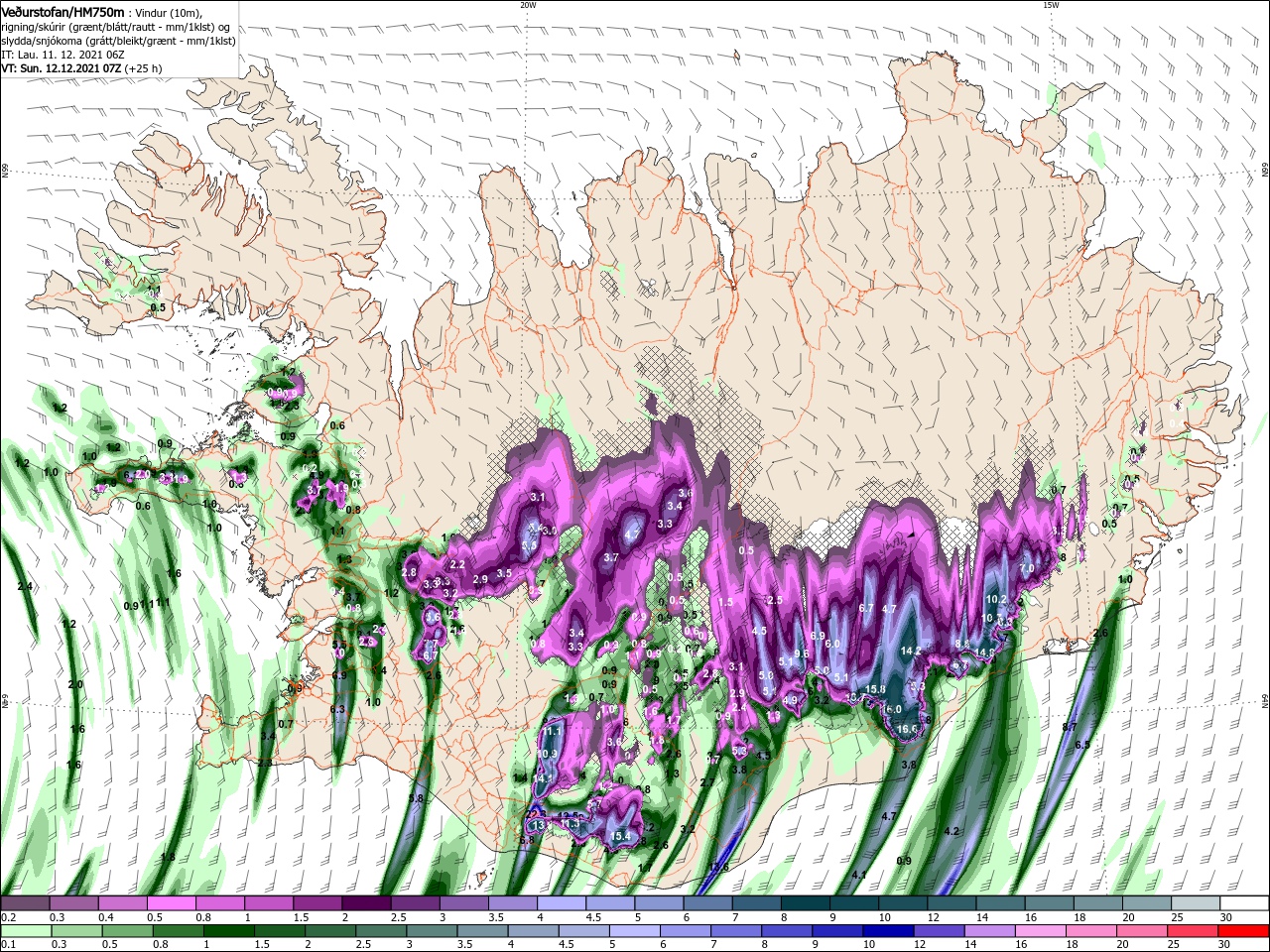Click lavender swatch labeled 4 in snow legend
1270x952 pixels.
tap(562, 903)
